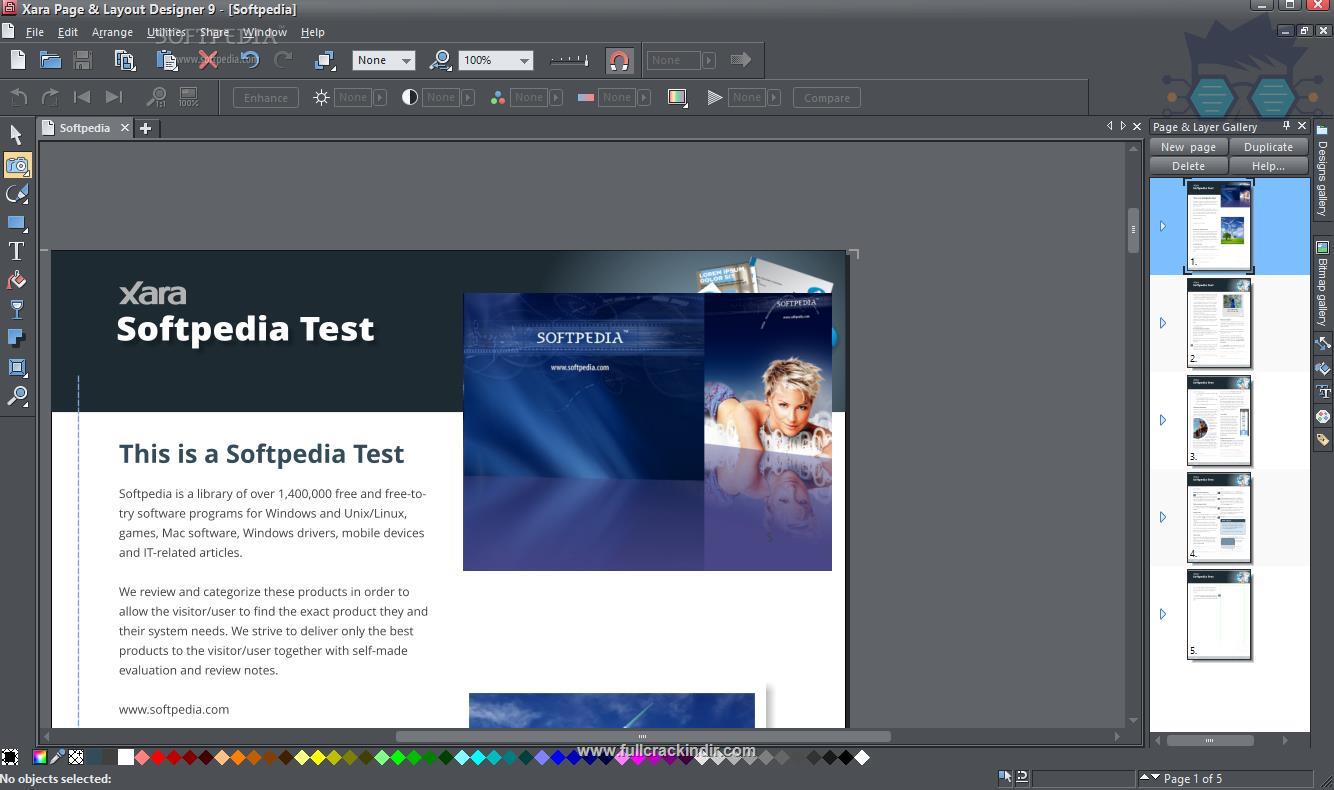Open the File menu
The height and width of the screenshot is (790, 1334).
click(35, 32)
